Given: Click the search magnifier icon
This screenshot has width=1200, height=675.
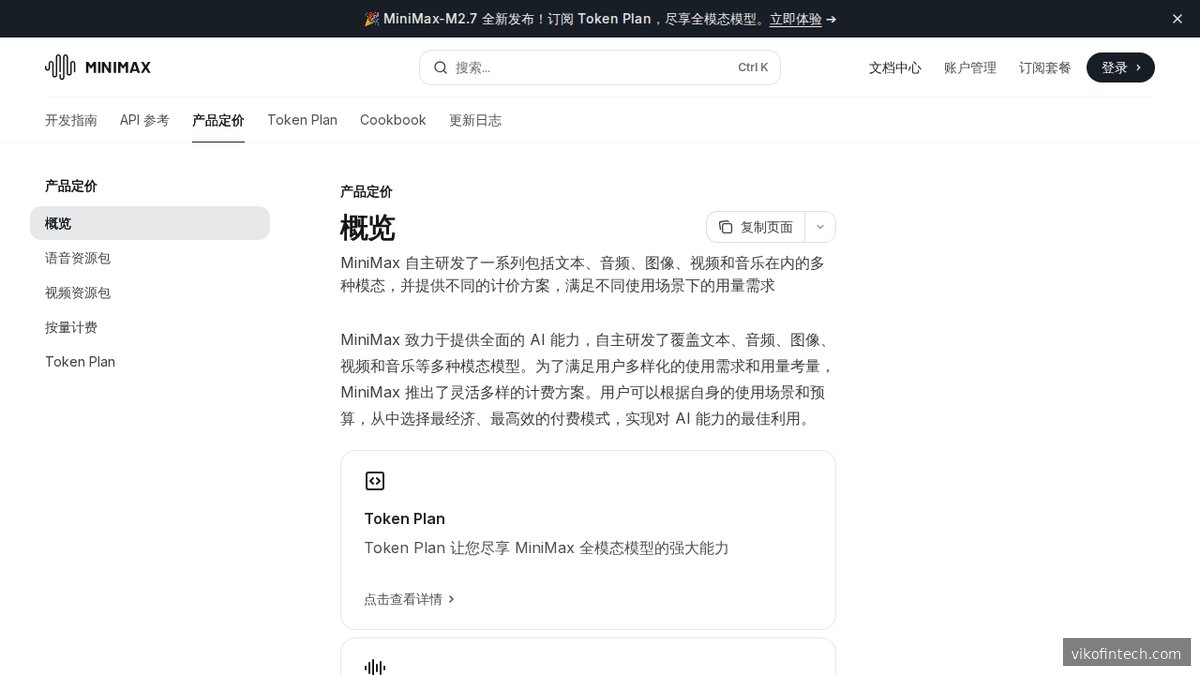Looking at the screenshot, I should pyautogui.click(x=440, y=67).
